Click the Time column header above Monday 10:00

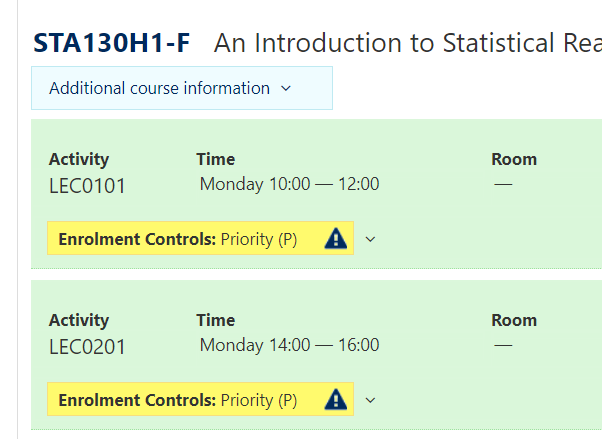tap(216, 159)
